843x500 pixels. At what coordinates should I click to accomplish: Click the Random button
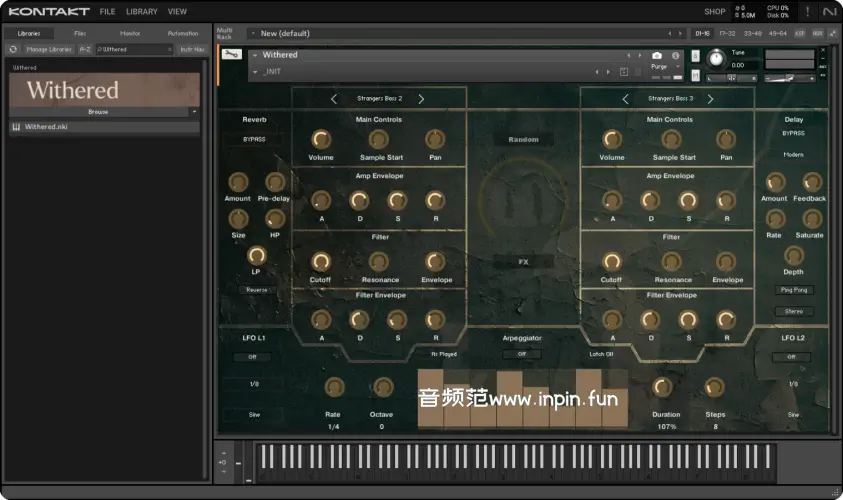(x=523, y=140)
